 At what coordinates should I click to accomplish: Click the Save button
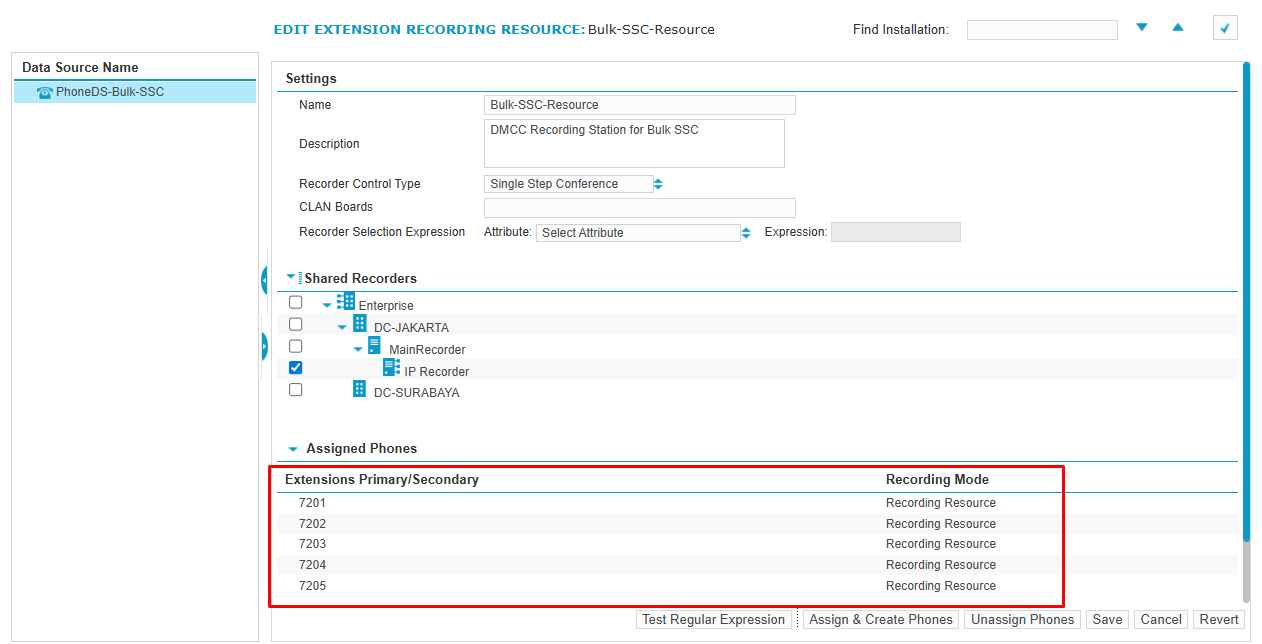coord(1106,620)
